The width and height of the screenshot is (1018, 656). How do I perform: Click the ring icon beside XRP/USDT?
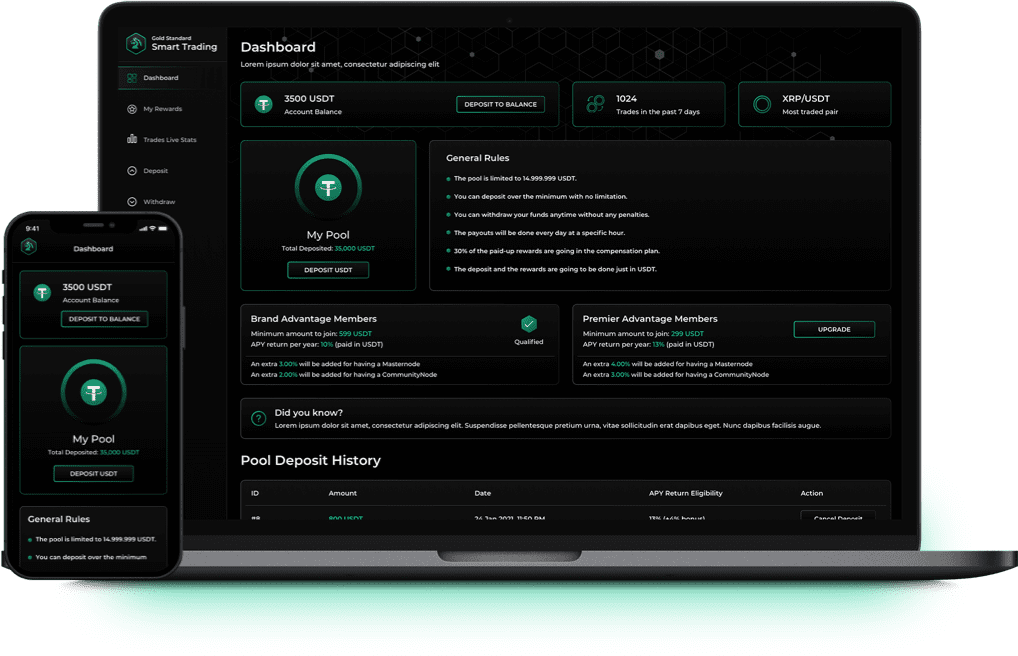(x=762, y=104)
